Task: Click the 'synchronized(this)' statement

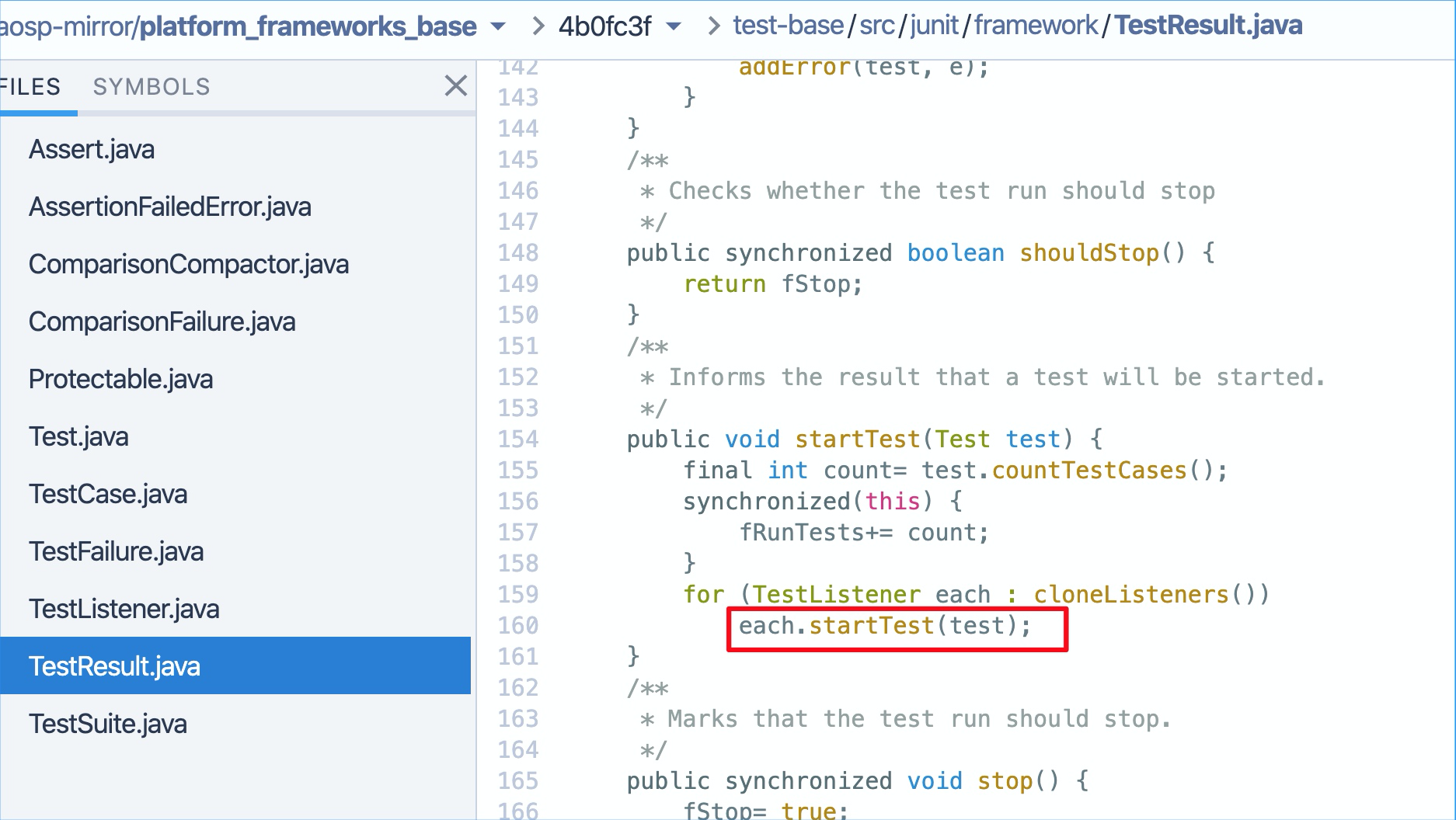Action: point(808,502)
